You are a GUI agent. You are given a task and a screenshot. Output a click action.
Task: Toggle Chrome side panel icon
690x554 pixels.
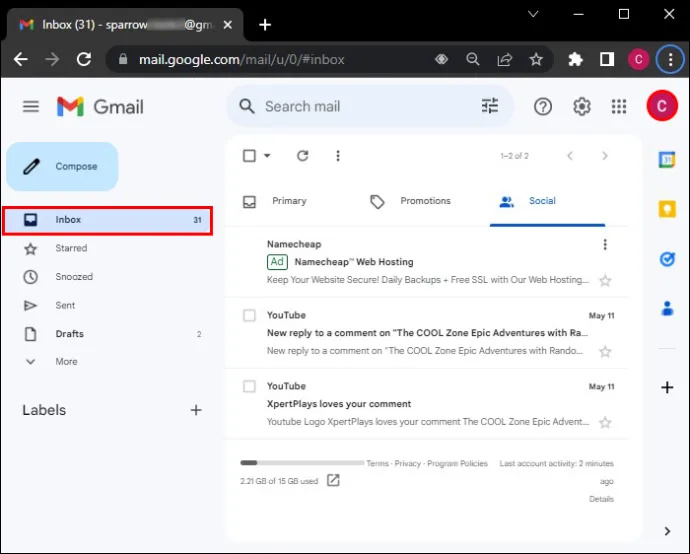[607, 59]
